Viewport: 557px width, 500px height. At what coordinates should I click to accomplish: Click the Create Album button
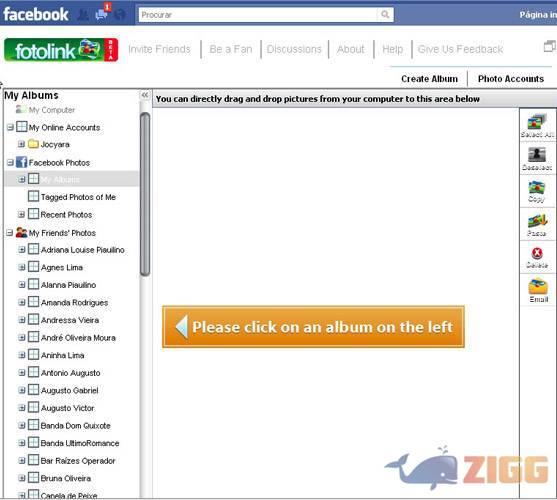(429, 79)
